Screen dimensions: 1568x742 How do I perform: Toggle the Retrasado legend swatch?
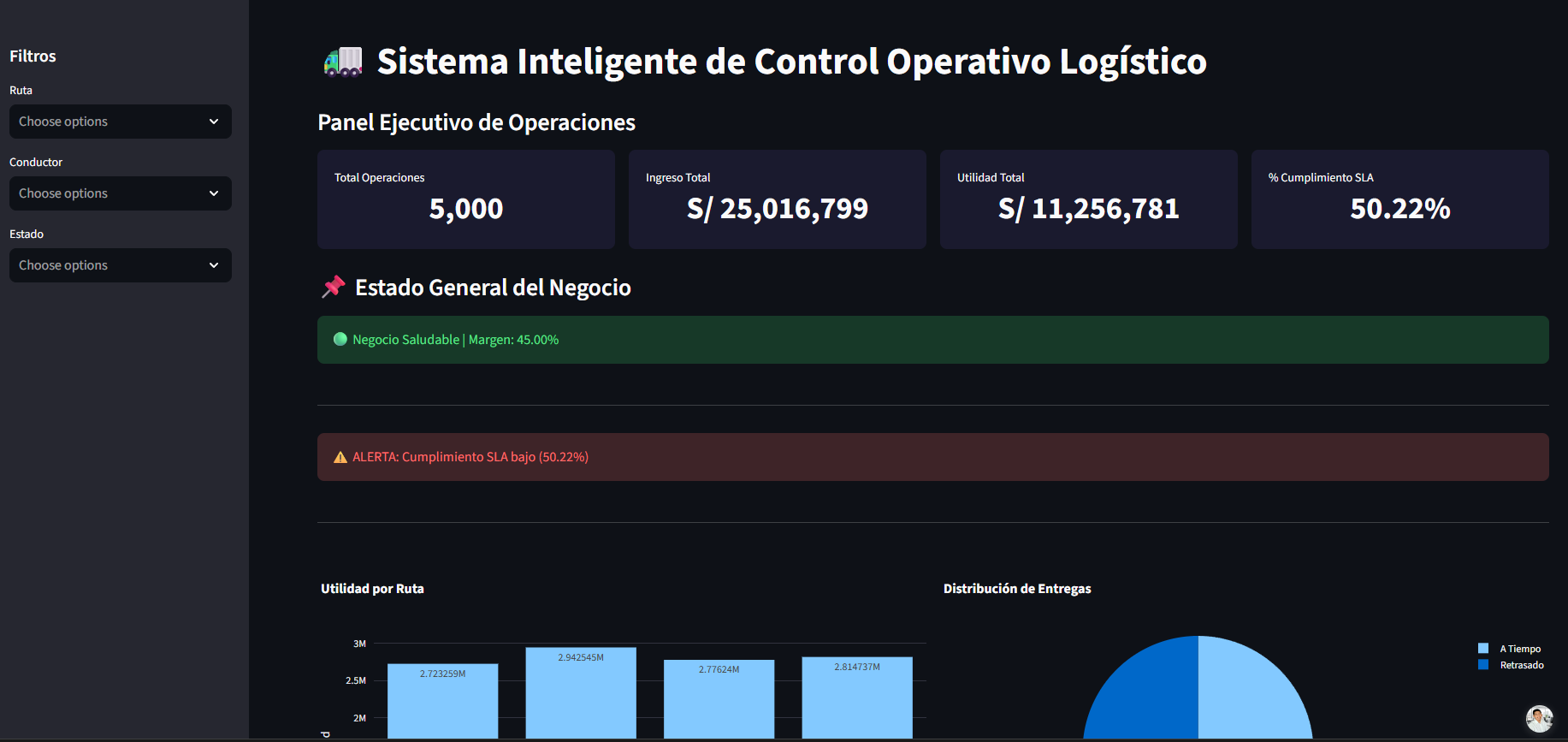click(1483, 665)
